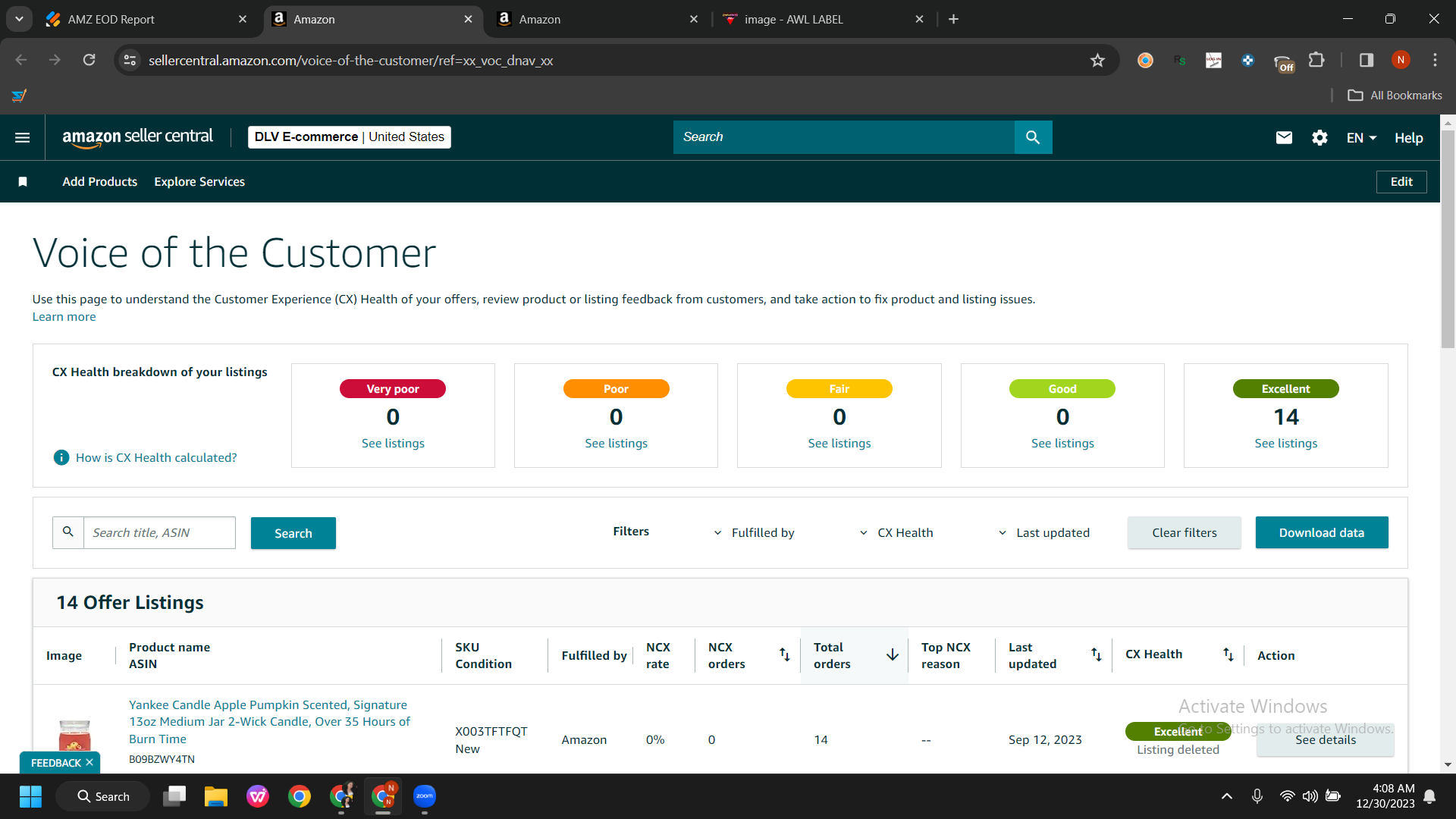The height and width of the screenshot is (819, 1456).
Task: Open the EN language dropdown
Action: (x=1361, y=137)
